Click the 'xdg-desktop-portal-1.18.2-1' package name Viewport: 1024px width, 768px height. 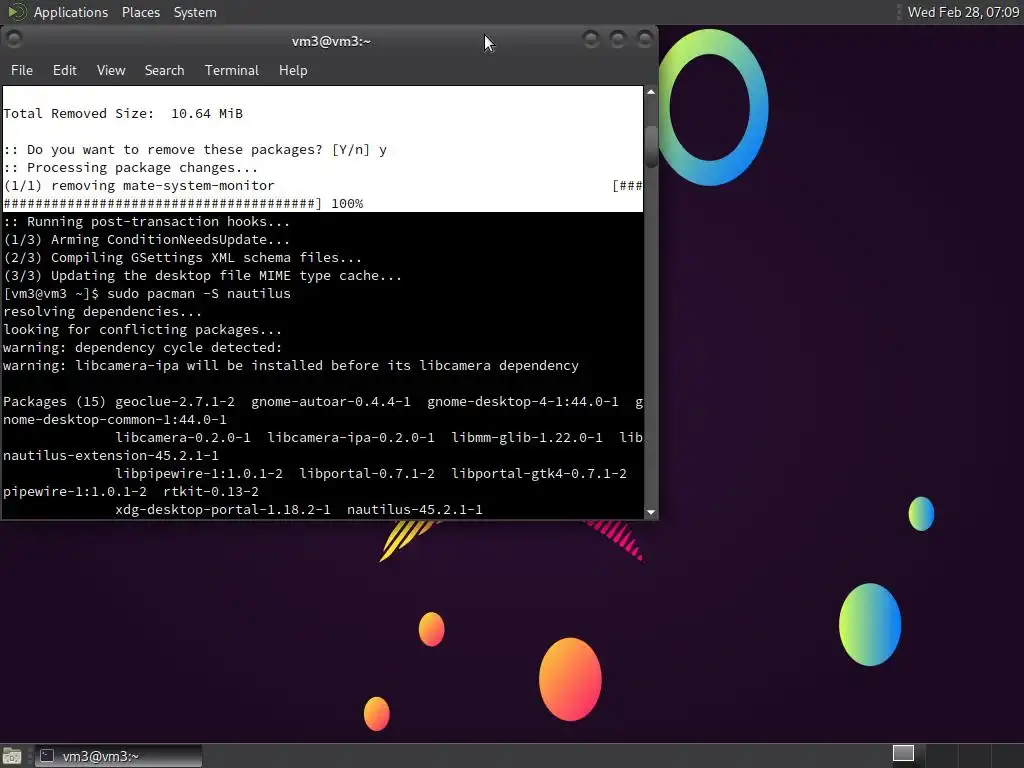pos(223,509)
